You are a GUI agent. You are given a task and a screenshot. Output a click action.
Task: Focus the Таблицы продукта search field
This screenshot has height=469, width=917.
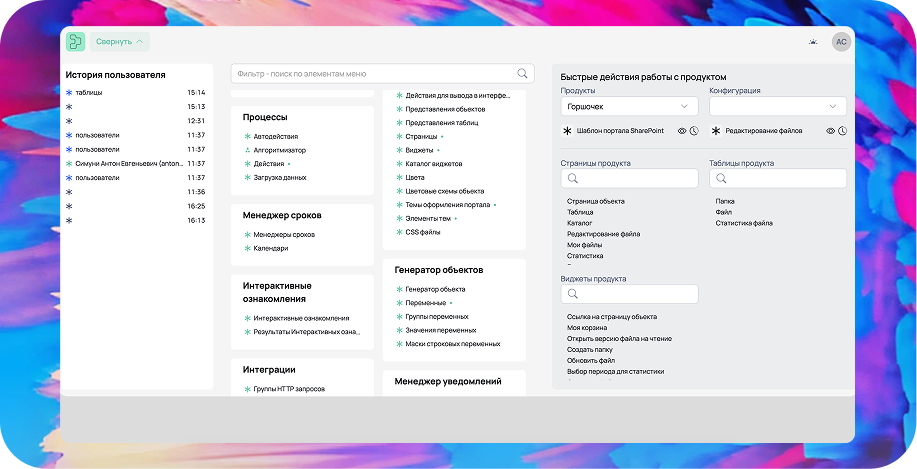click(778, 178)
